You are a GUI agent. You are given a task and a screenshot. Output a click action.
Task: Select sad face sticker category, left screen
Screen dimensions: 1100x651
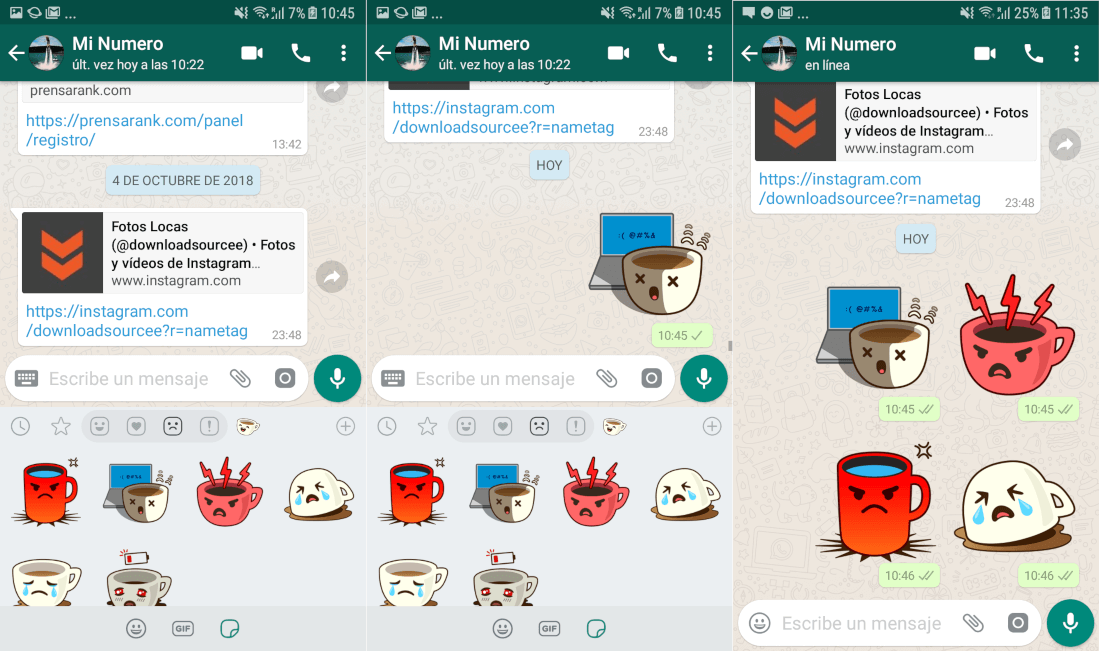(x=173, y=426)
